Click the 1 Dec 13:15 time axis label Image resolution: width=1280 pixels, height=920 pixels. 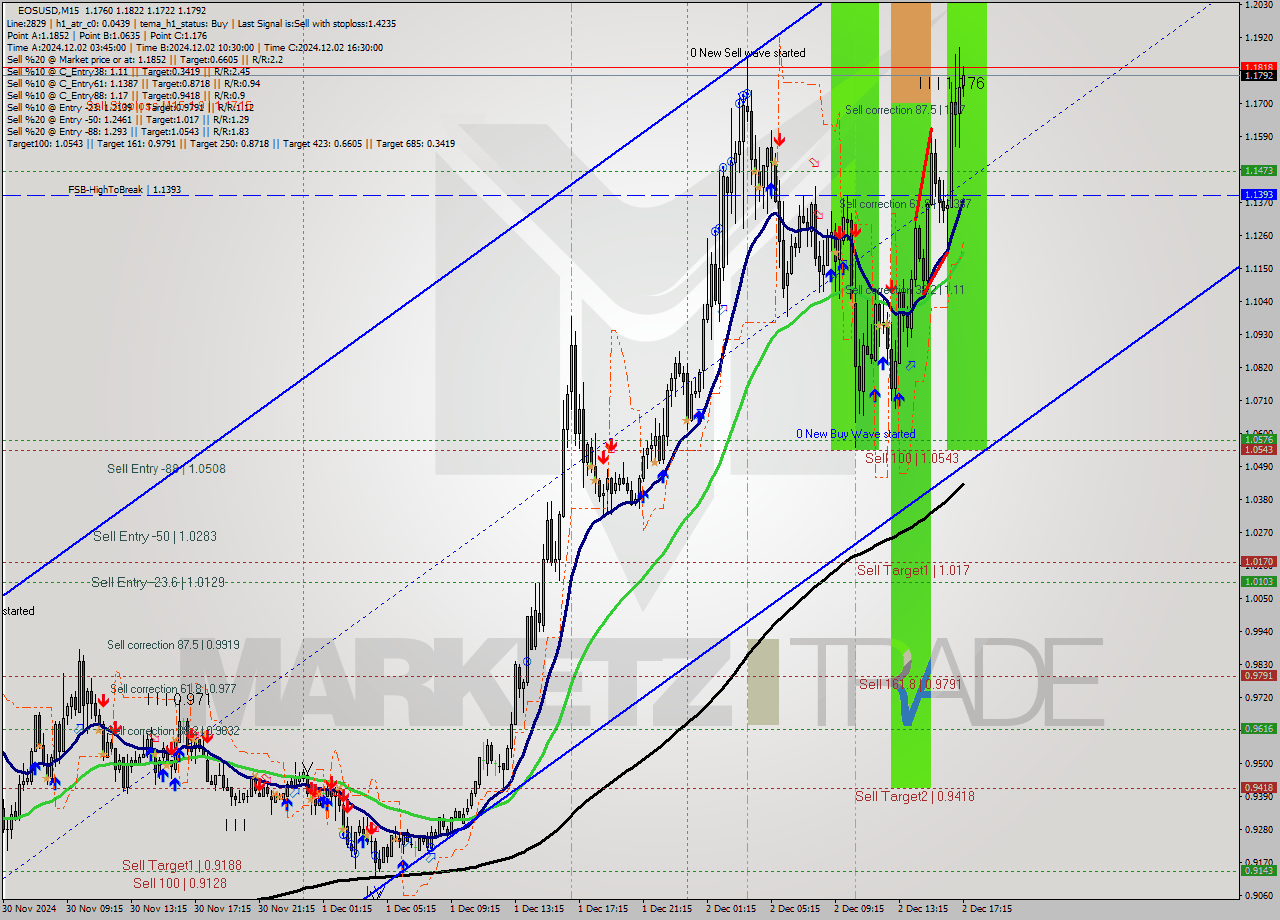(x=539, y=909)
